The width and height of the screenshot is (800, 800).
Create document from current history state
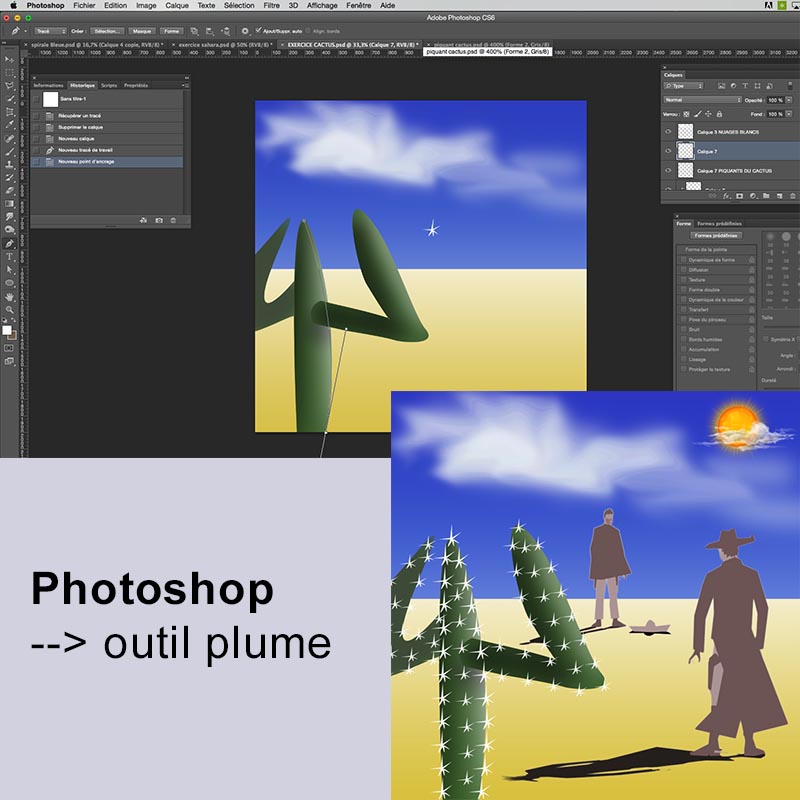tap(143, 220)
